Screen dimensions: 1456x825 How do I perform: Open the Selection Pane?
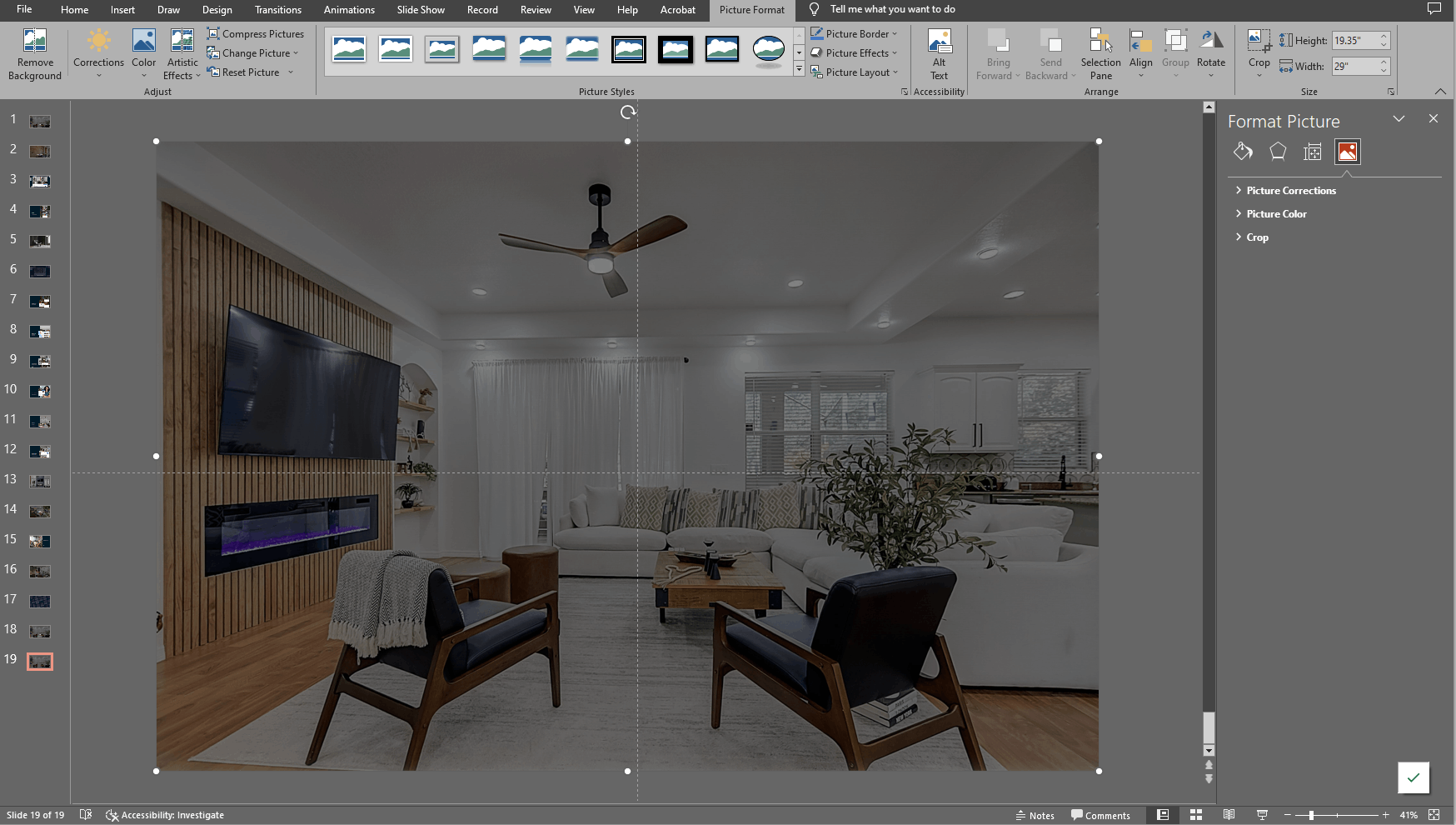1100,54
